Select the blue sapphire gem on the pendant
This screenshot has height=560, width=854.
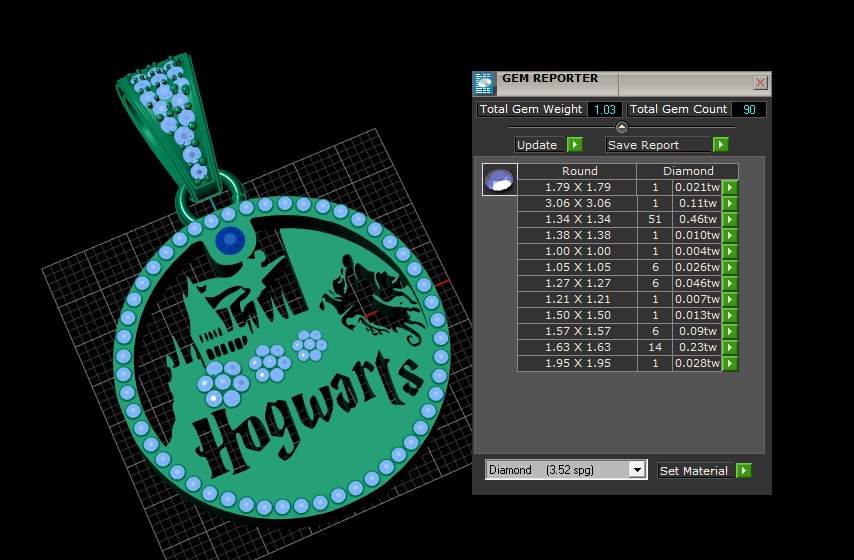229,240
